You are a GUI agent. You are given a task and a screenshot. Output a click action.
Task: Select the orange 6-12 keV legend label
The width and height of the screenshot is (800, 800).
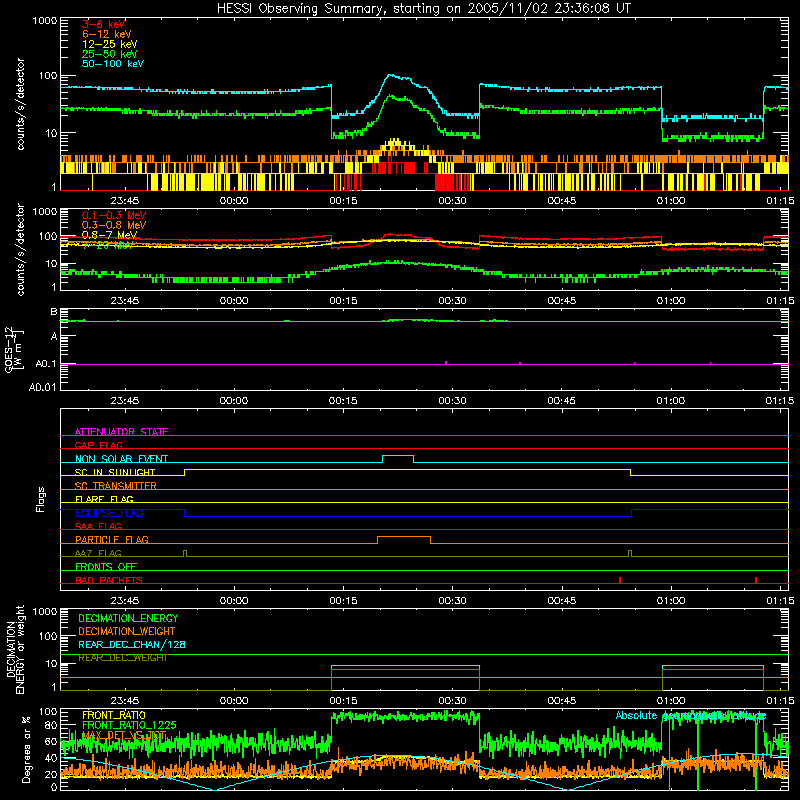point(107,34)
